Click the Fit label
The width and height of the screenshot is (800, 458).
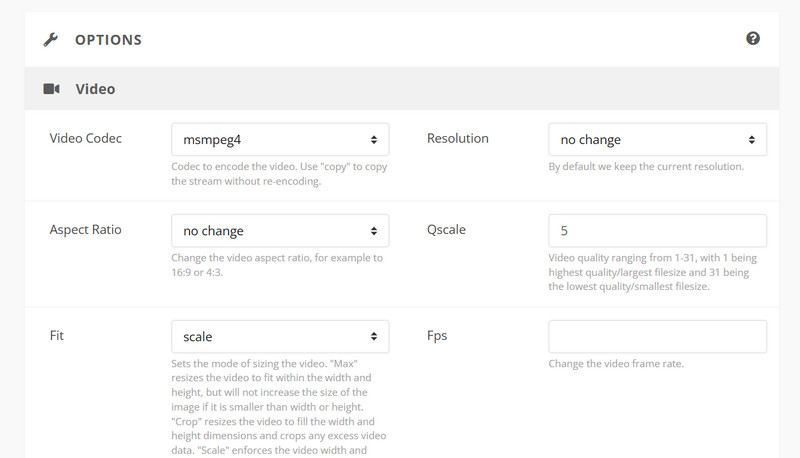57,335
